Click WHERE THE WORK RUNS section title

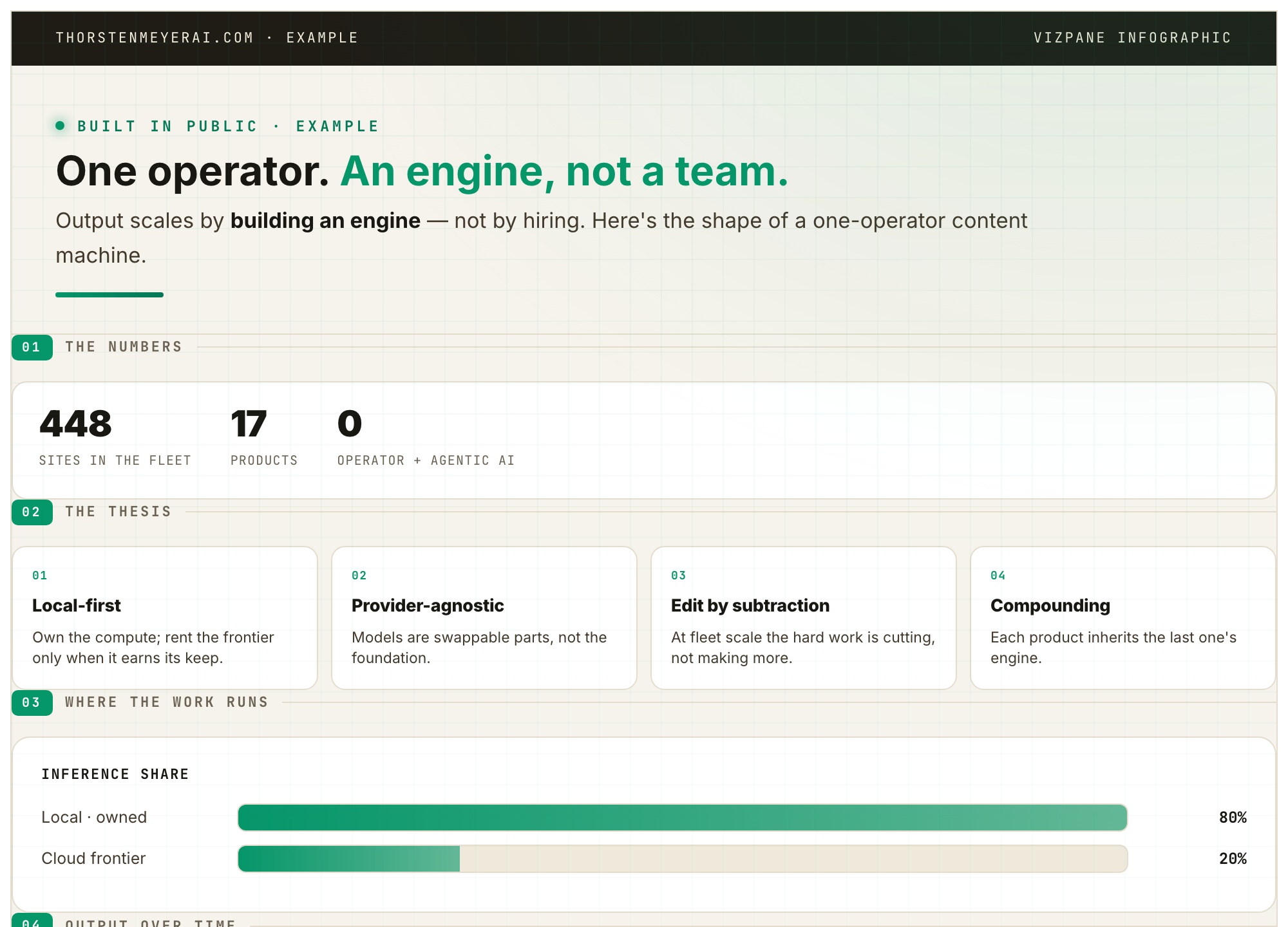167,702
